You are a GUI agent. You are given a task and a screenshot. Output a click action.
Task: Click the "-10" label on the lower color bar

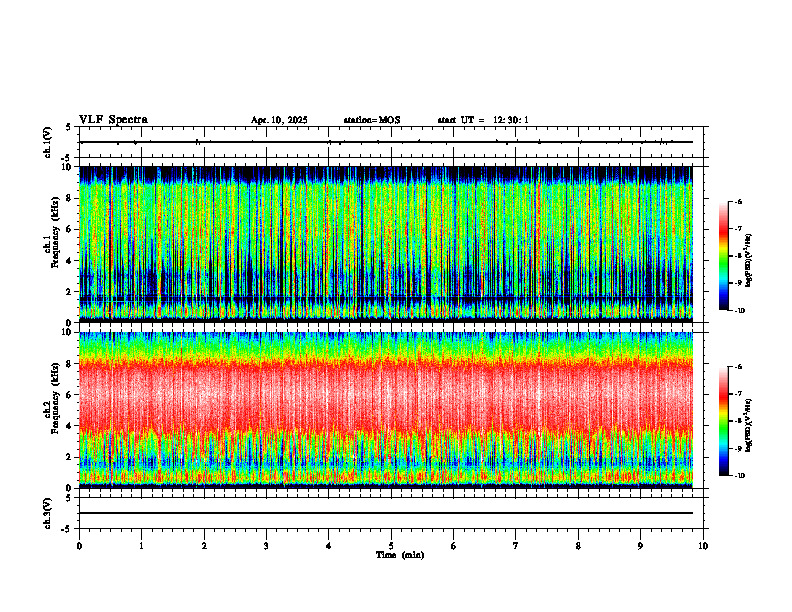tap(739, 476)
